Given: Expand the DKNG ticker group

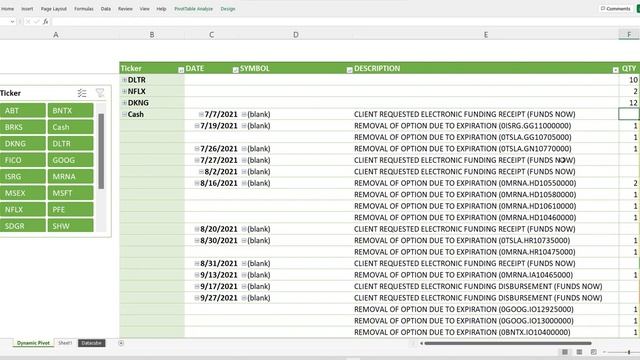Looking at the screenshot, I should coord(124,103).
